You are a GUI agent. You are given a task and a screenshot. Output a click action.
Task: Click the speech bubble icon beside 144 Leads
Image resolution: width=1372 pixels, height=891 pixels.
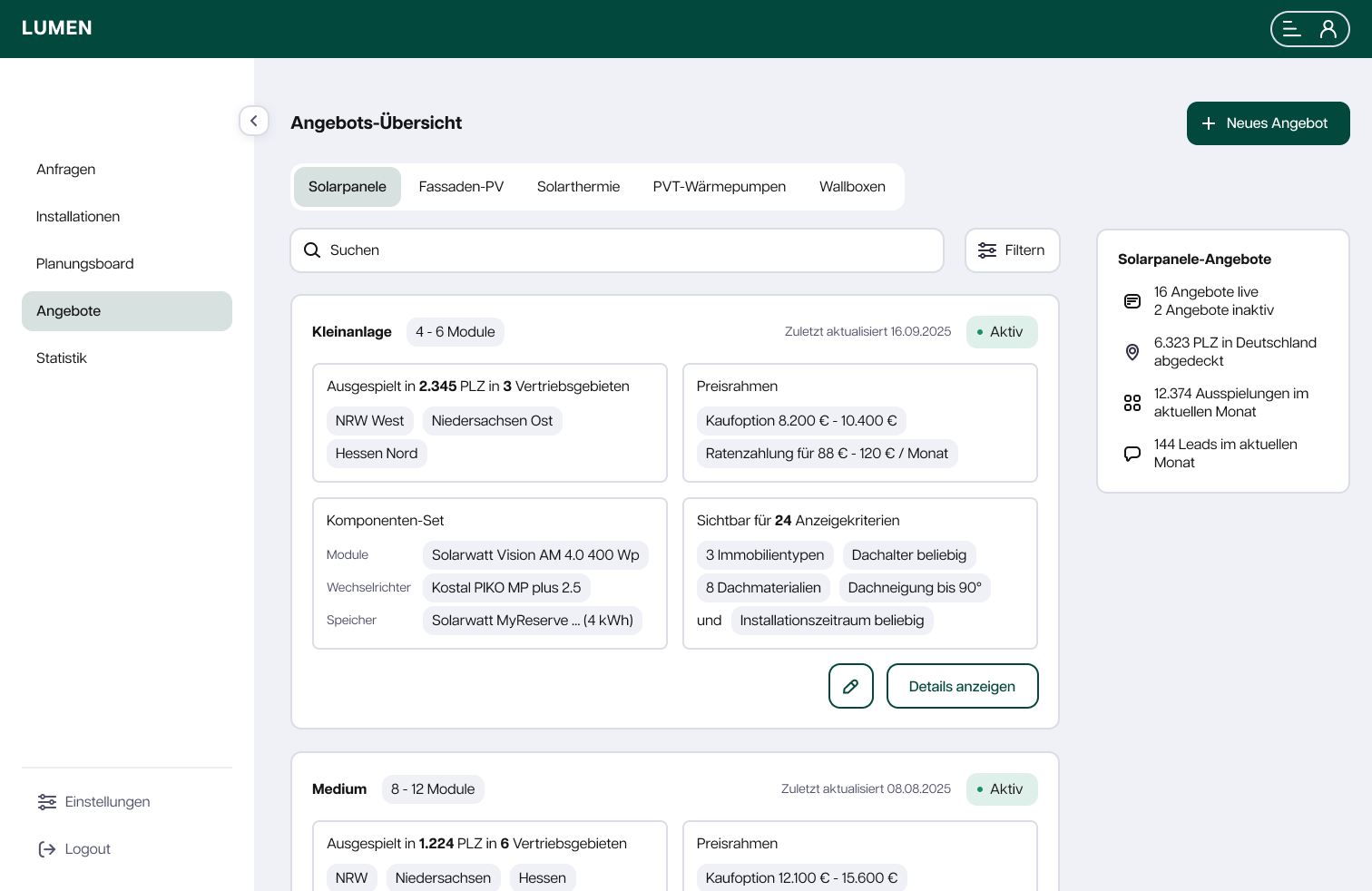[1132, 454]
